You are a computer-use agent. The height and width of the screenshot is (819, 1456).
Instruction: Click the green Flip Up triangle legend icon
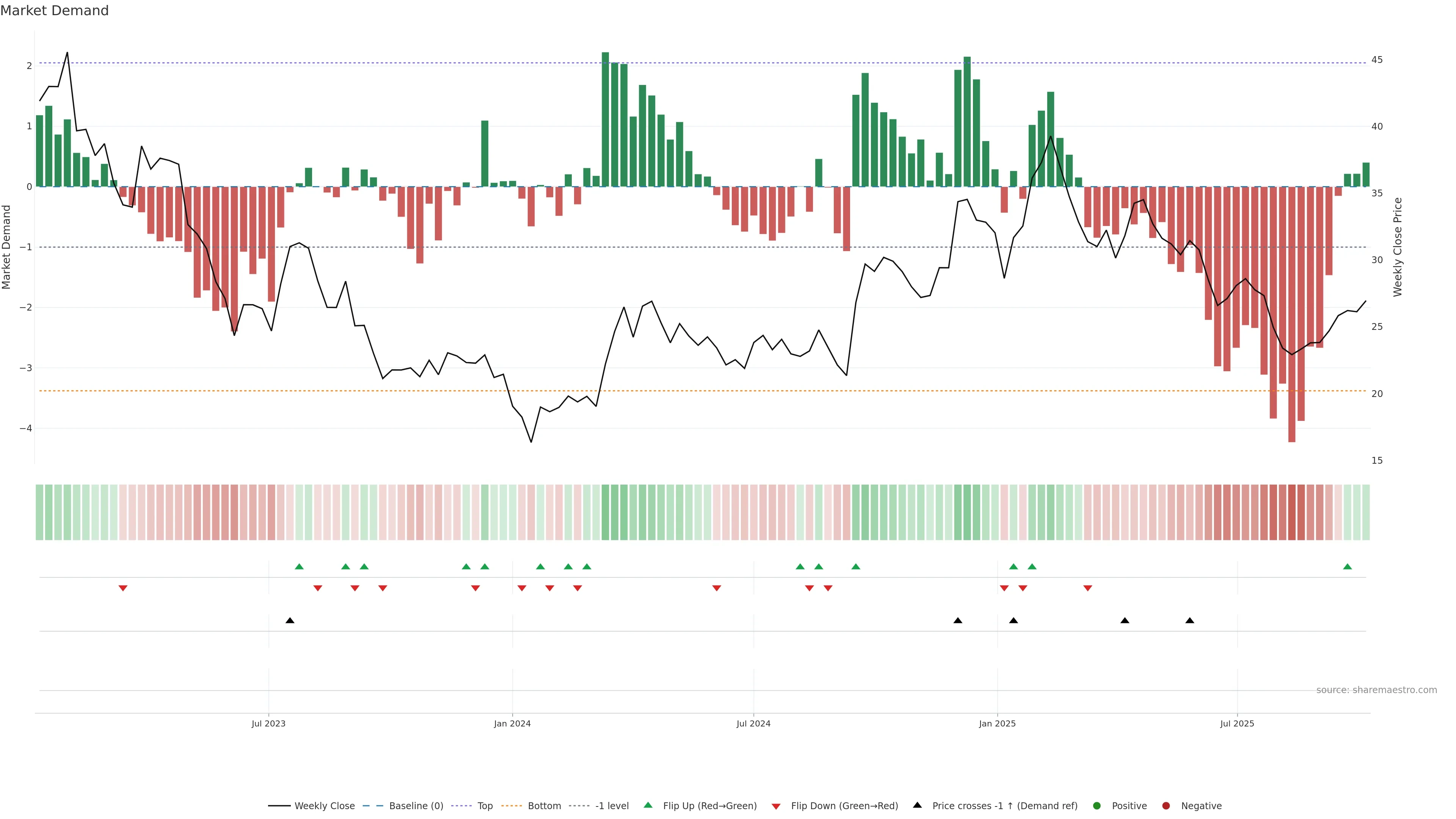tap(648, 805)
